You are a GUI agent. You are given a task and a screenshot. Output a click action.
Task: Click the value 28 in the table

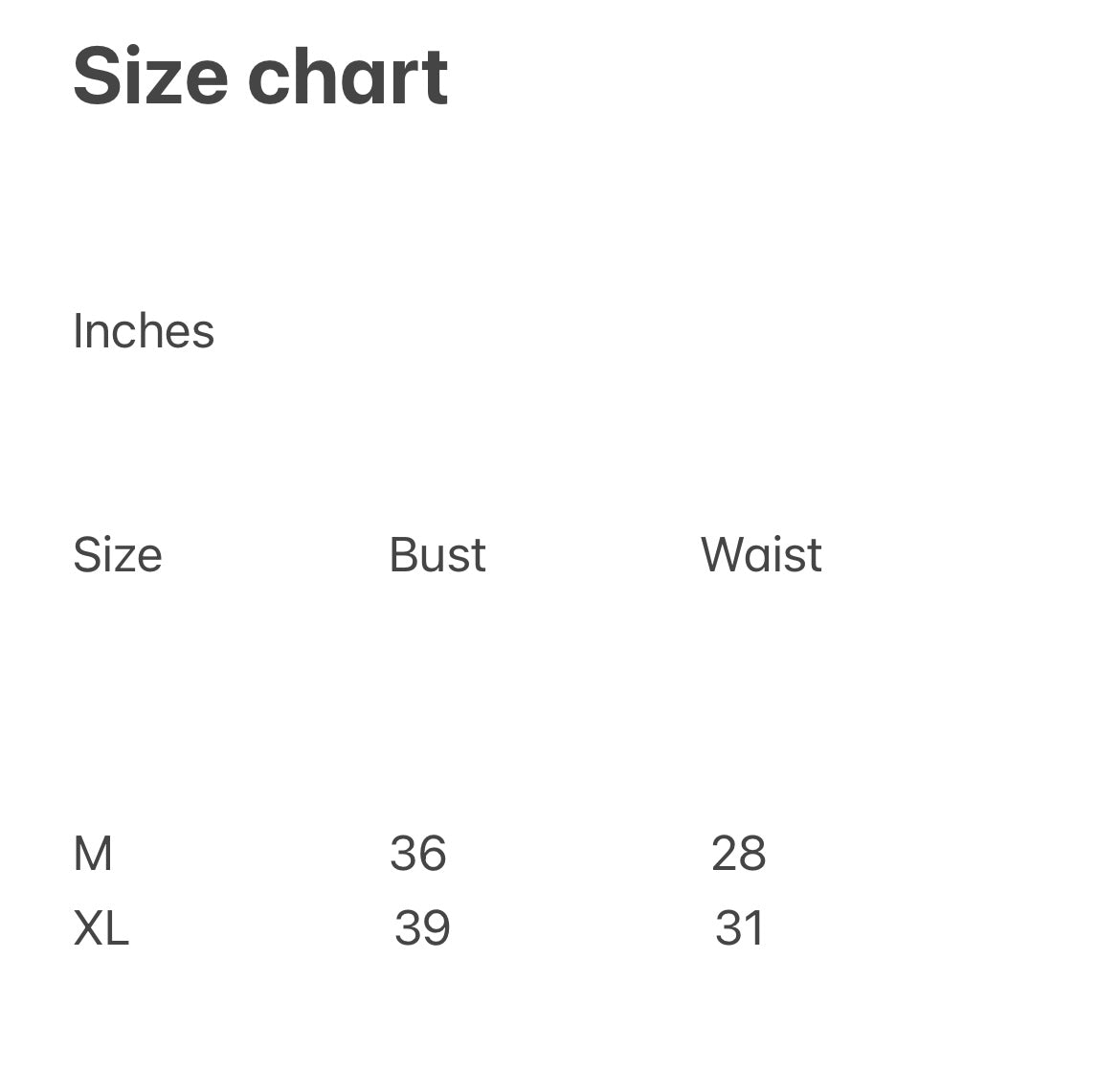coord(739,854)
